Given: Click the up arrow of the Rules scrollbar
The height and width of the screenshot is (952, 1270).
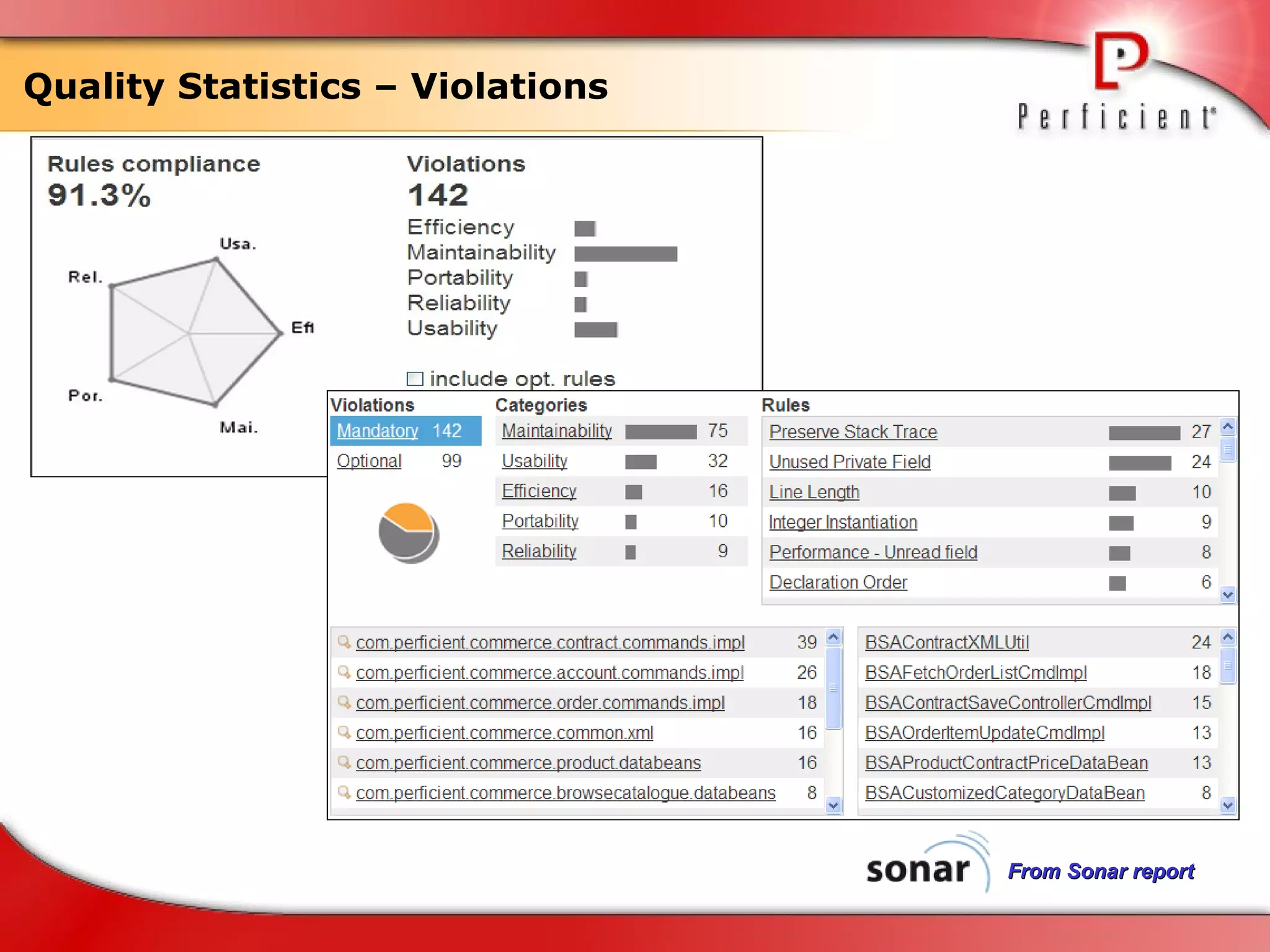Looking at the screenshot, I should click(x=1228, y=426).
